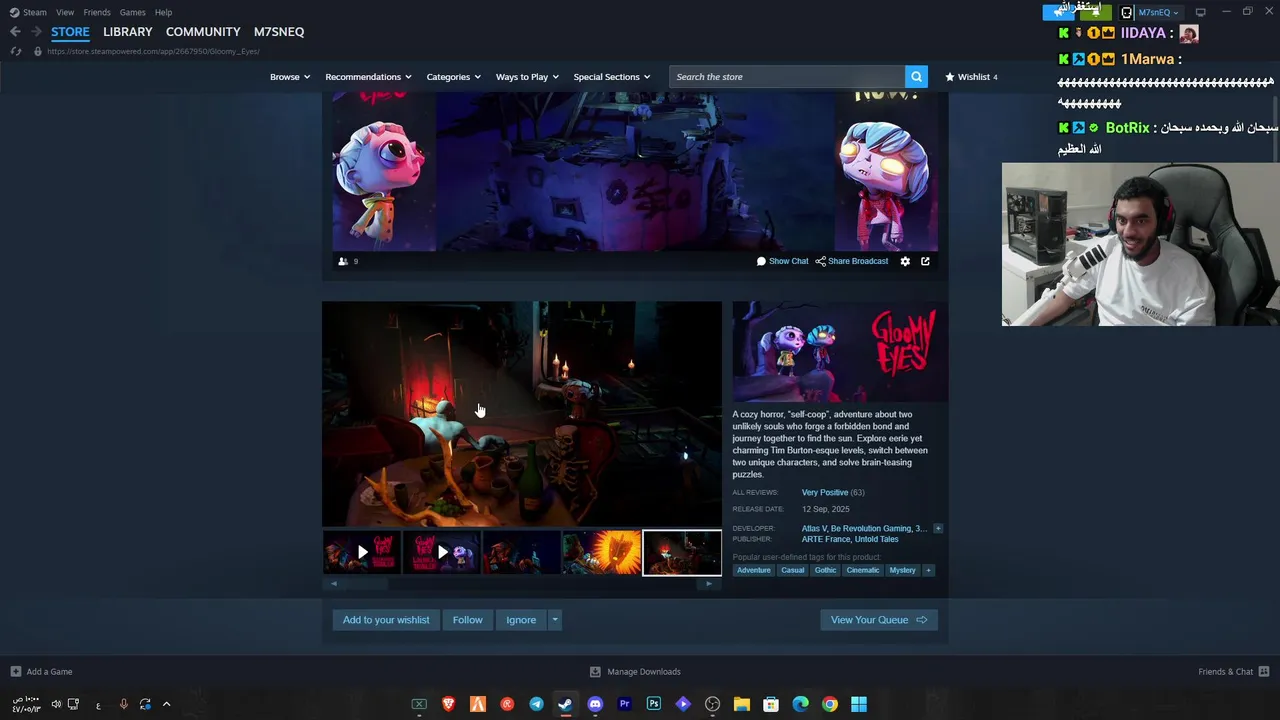Open broadcast settings gear

click(x=905, y=261)
